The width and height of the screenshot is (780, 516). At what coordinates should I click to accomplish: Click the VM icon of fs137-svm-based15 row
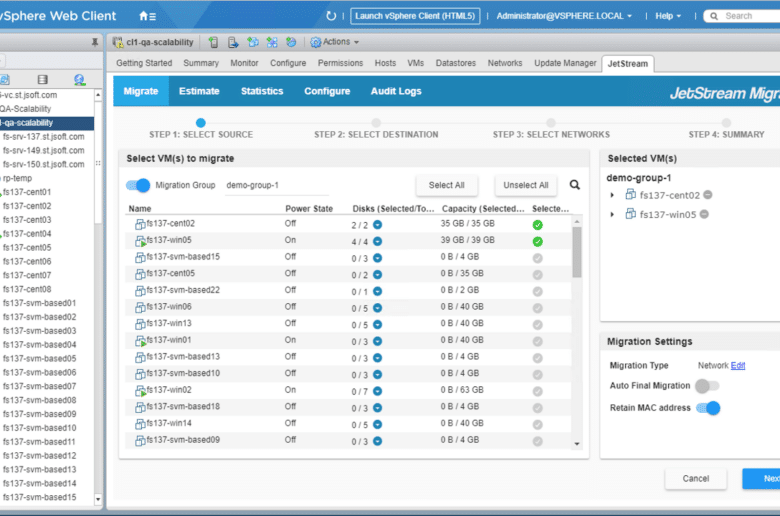tap(140, 258)
